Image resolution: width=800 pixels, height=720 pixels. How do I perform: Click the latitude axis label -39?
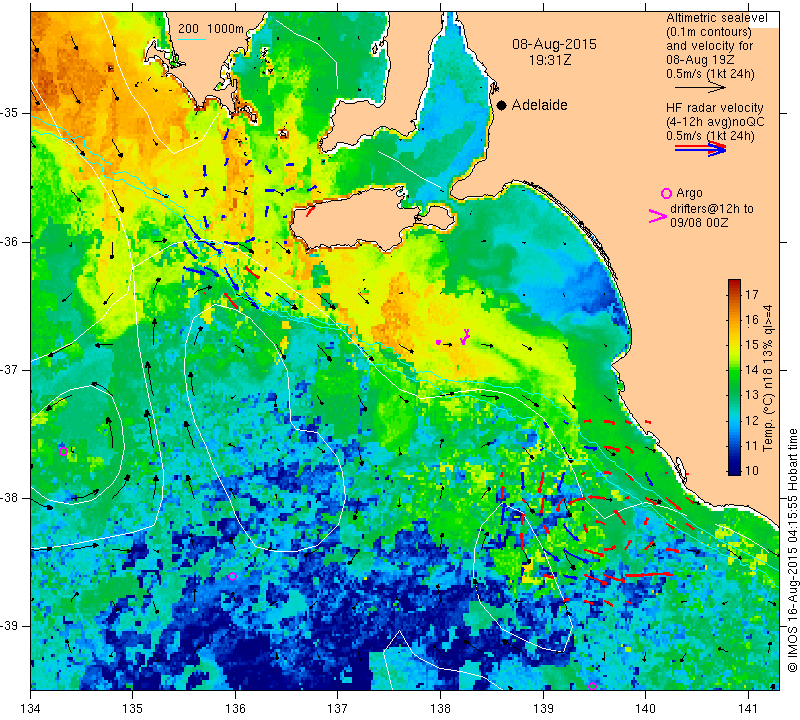(11, 626)
